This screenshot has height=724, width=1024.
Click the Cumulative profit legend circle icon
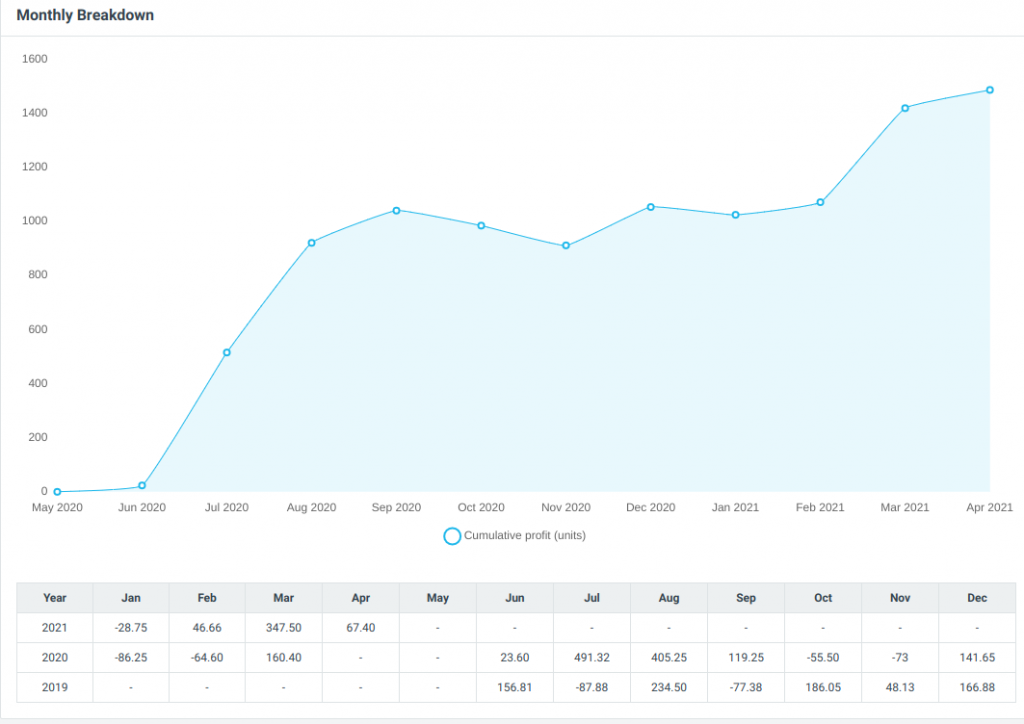point(452,536)
